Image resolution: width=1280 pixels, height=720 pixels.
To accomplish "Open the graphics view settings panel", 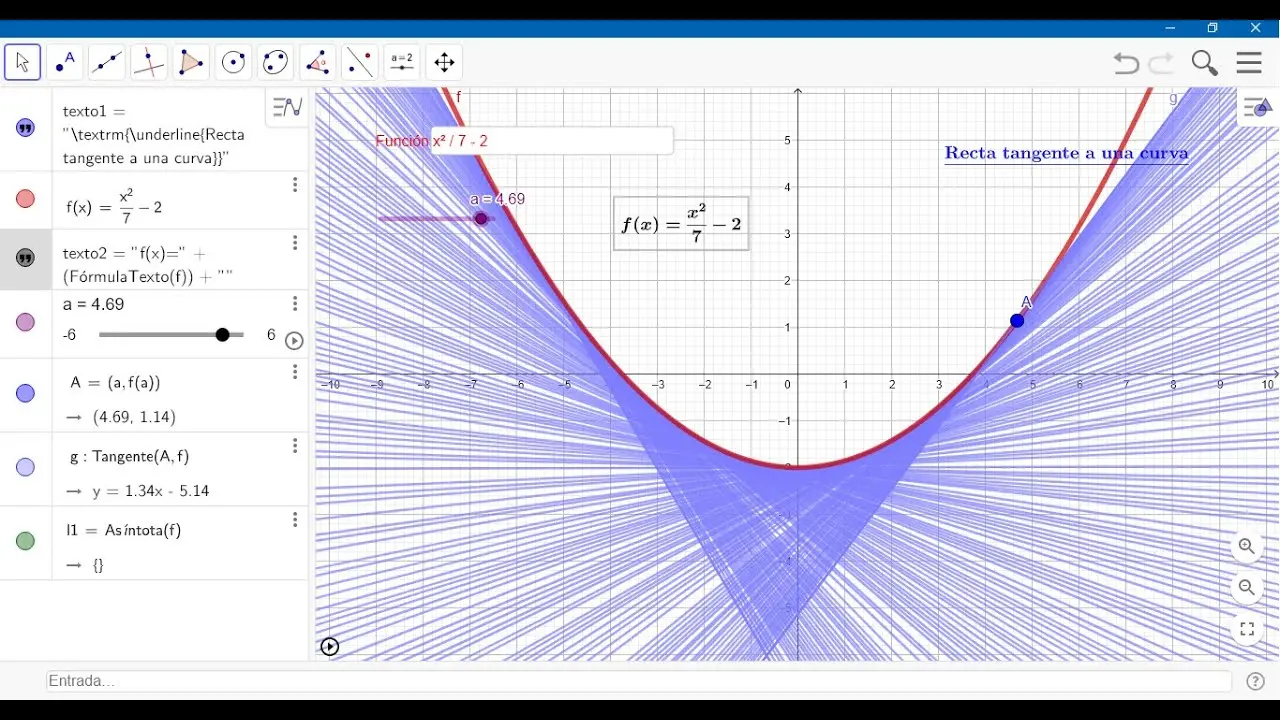I will (x=1256, y=108).
